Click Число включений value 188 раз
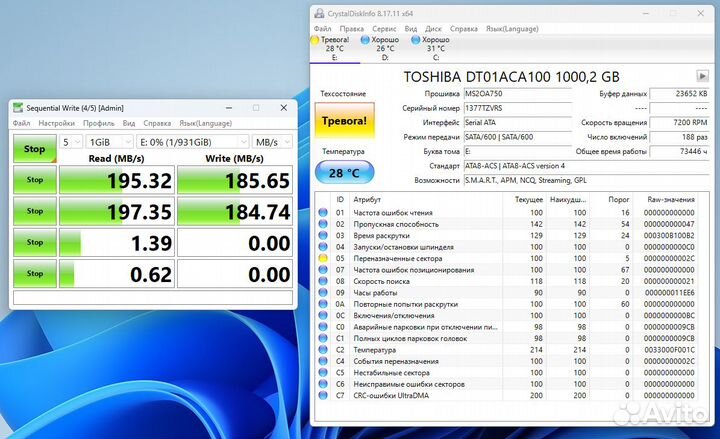Screen dimensions: 720x439 [680, 137]
